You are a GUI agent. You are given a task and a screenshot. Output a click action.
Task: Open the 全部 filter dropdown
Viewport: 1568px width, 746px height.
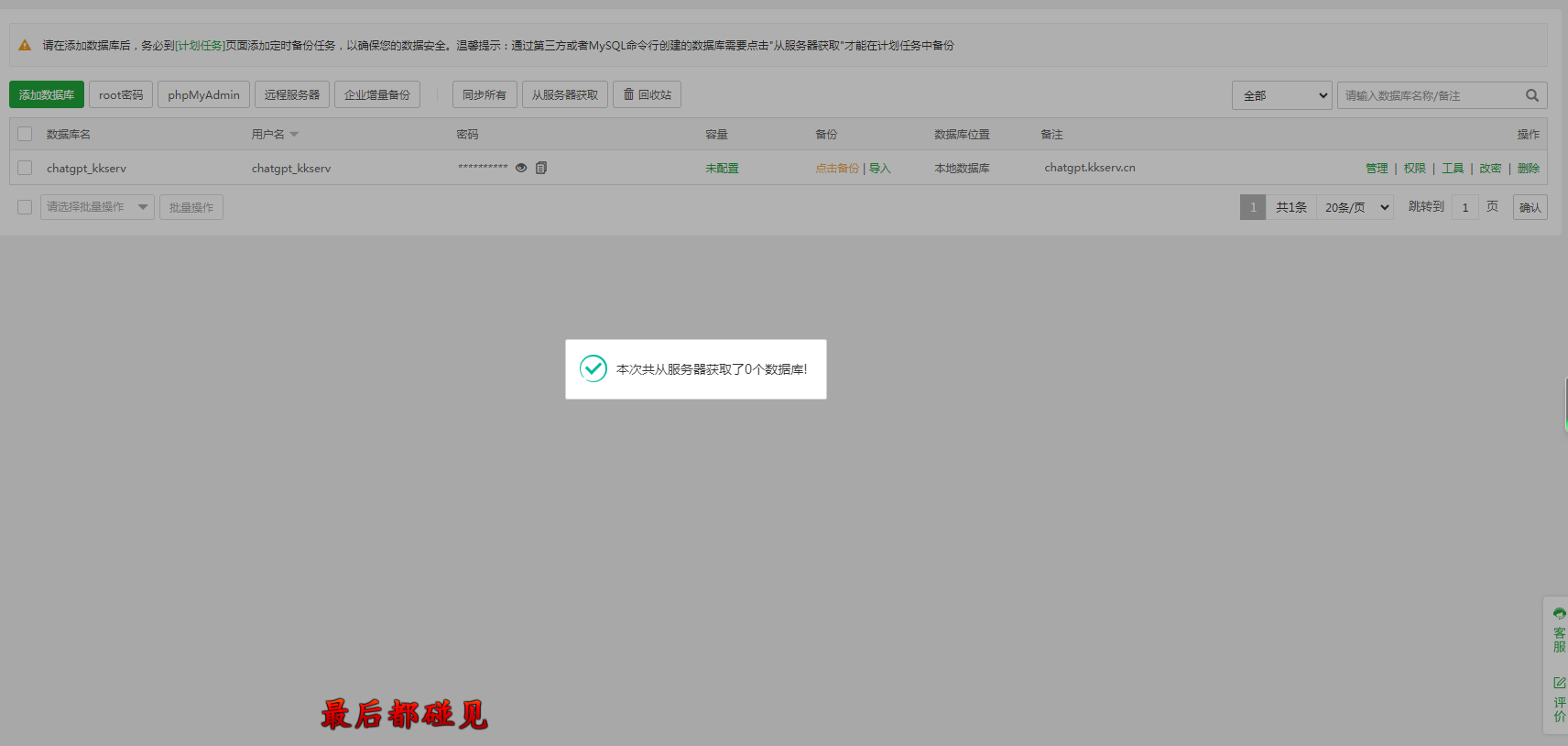click(1282, 95)
